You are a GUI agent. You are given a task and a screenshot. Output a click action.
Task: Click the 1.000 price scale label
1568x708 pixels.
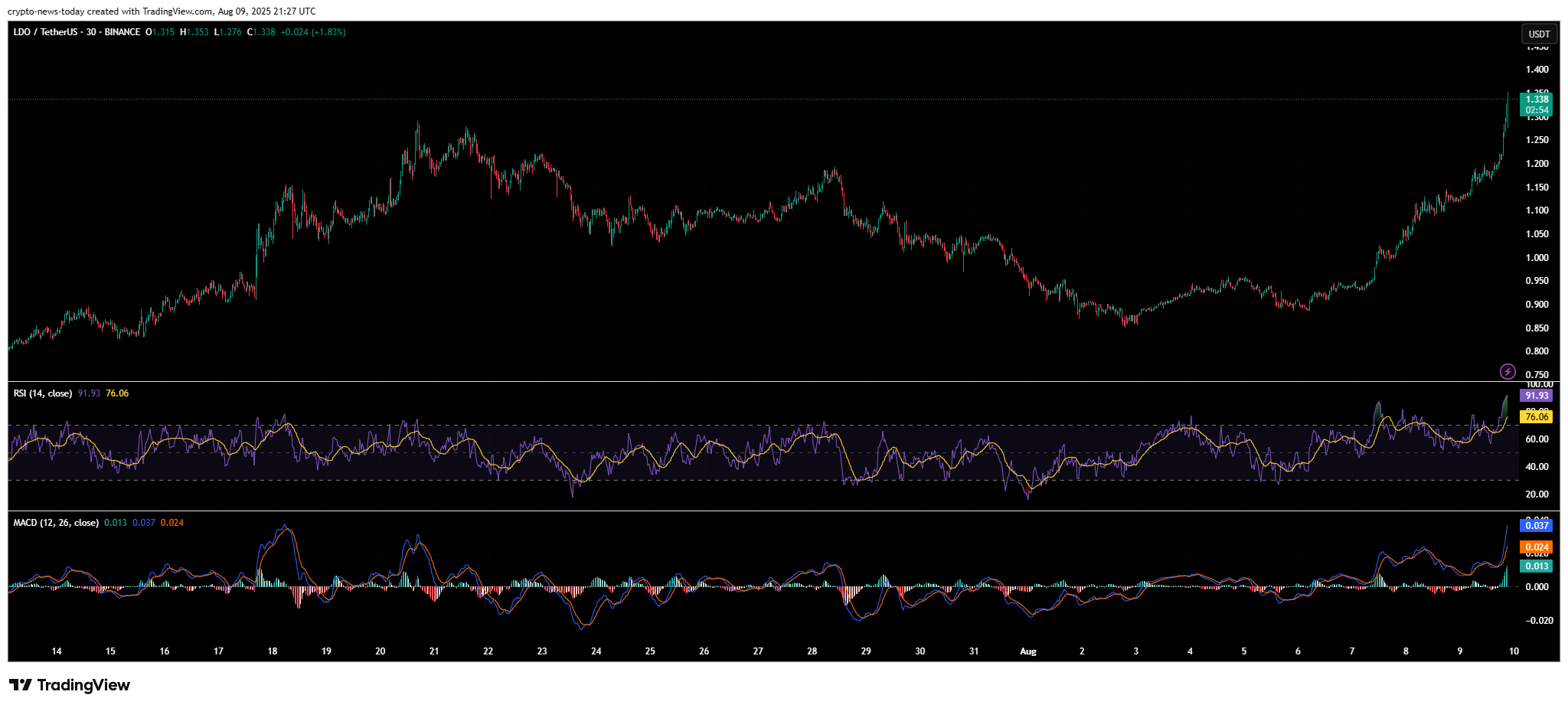point(1537,258)
